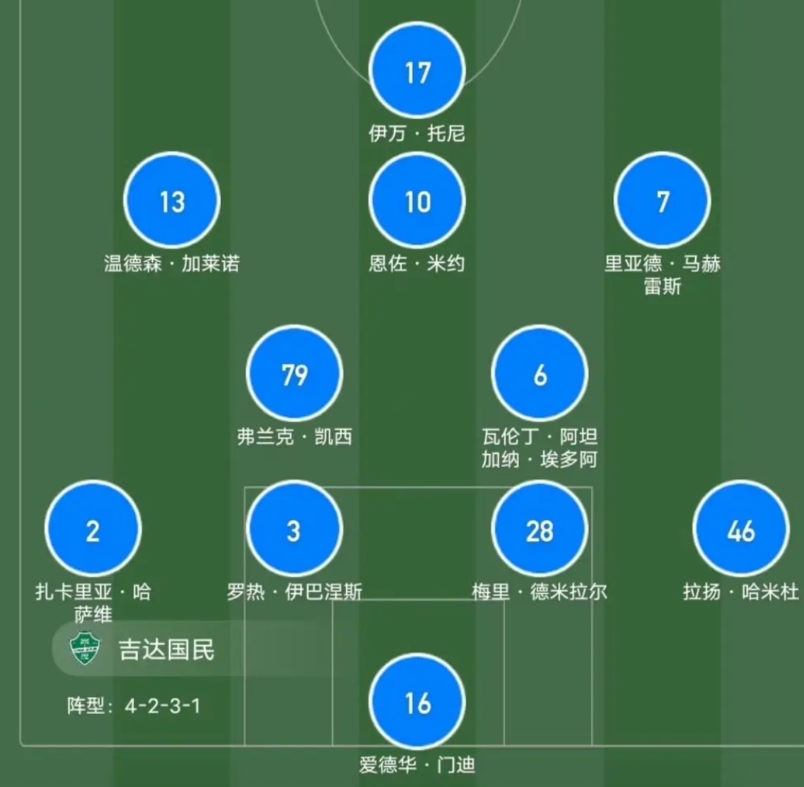804x787 pixels.
Task: Open the number 28 player circle
Action: [540, 530]
